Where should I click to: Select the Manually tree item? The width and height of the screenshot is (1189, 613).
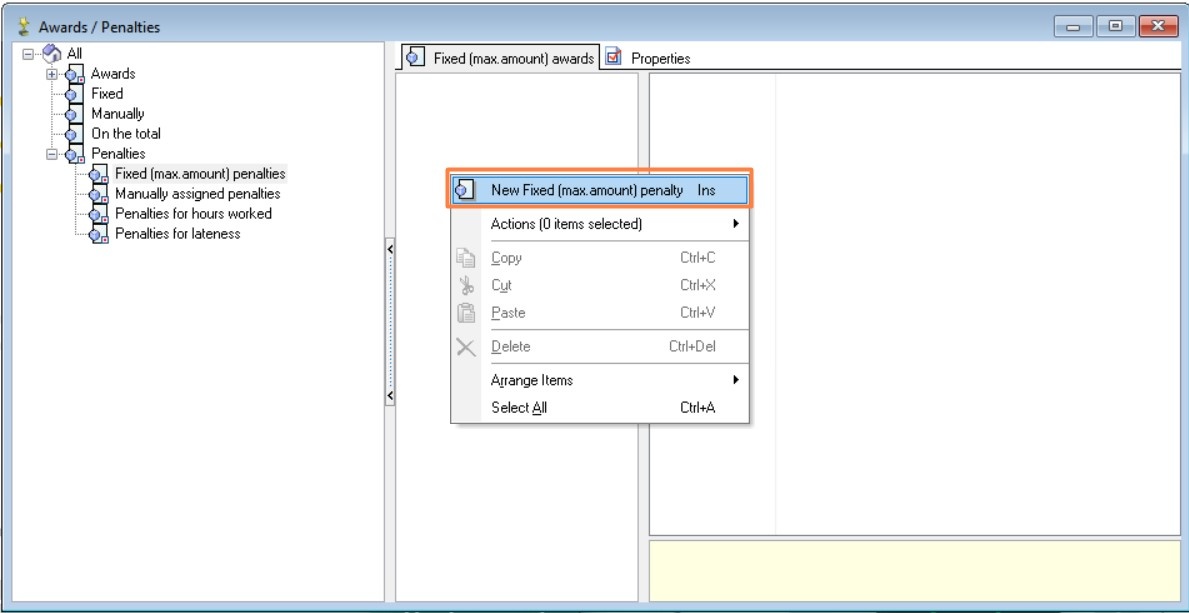(118, 114)
